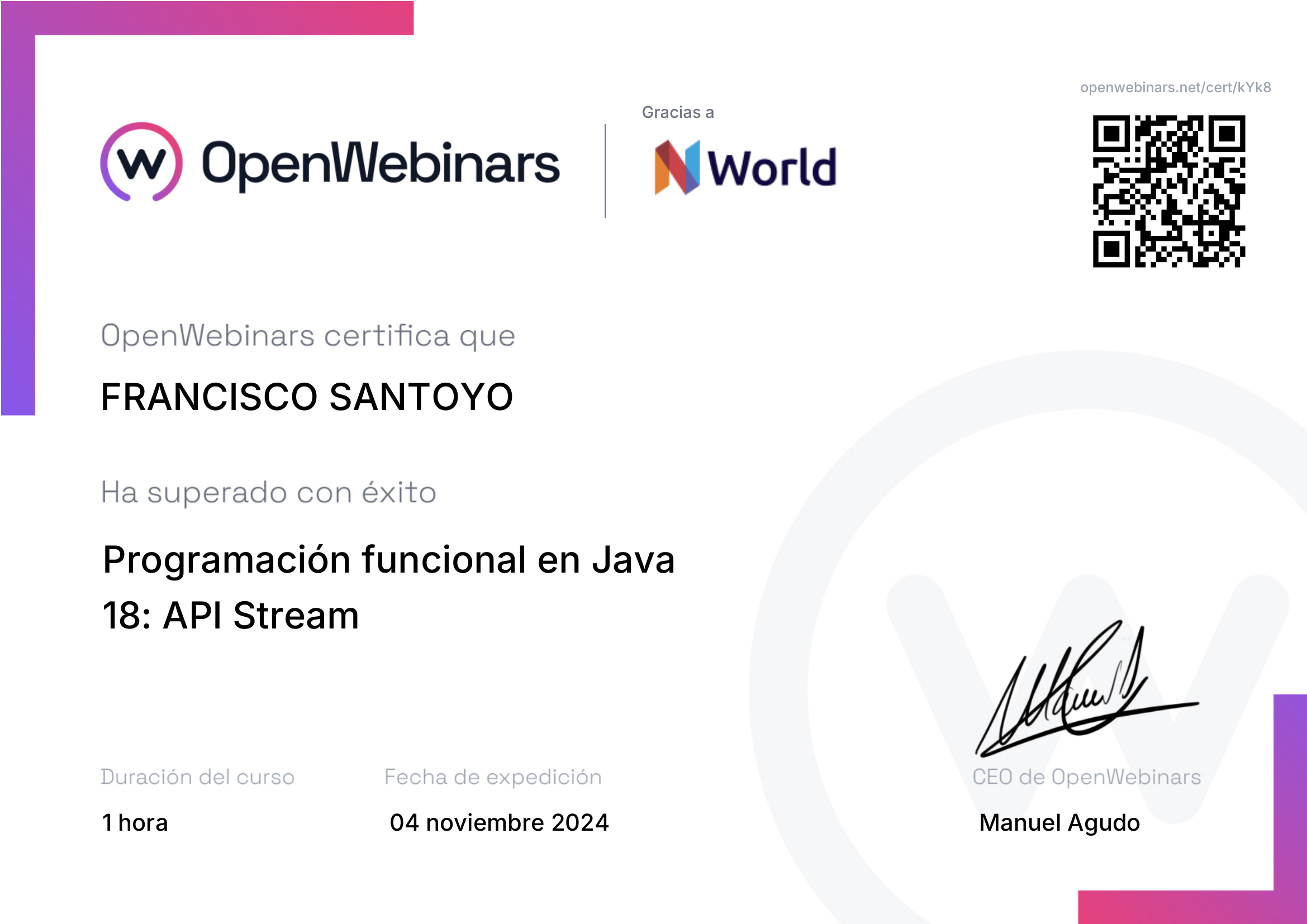
Task: Click the 'Duración del curso' label
Action: tap(197, 777)
